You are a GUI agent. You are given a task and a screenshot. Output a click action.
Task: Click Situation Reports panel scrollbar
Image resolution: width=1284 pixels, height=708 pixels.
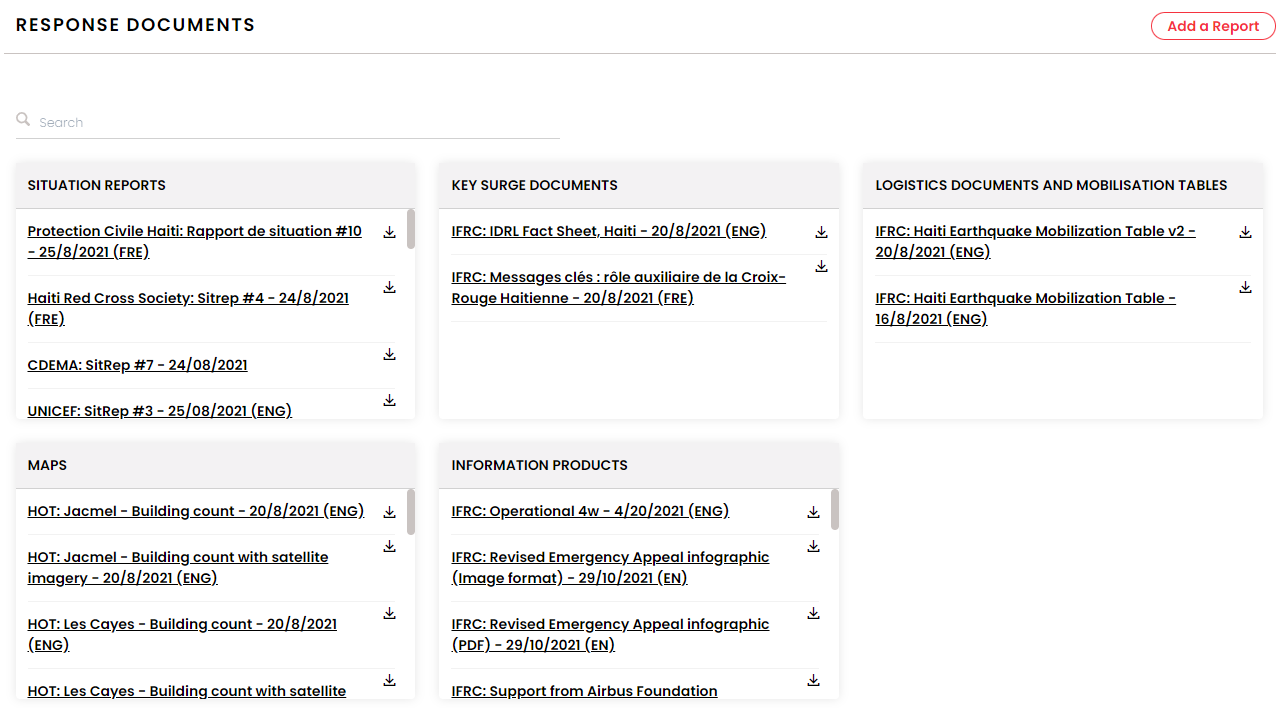411,229
